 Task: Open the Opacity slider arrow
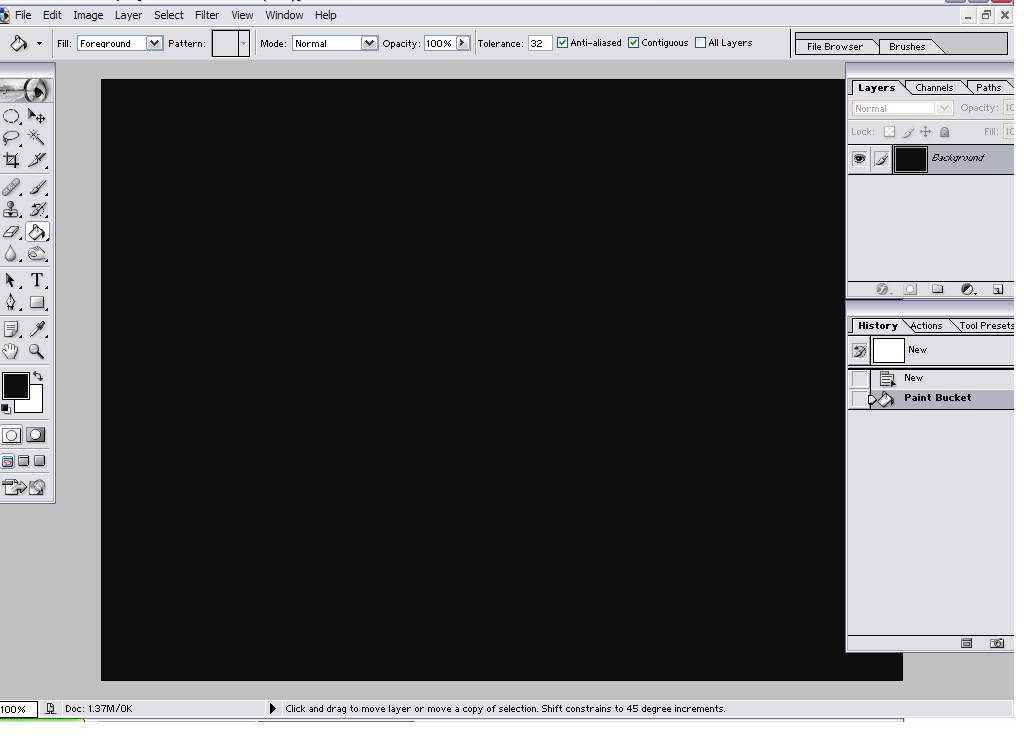click(x=463, y=43)
